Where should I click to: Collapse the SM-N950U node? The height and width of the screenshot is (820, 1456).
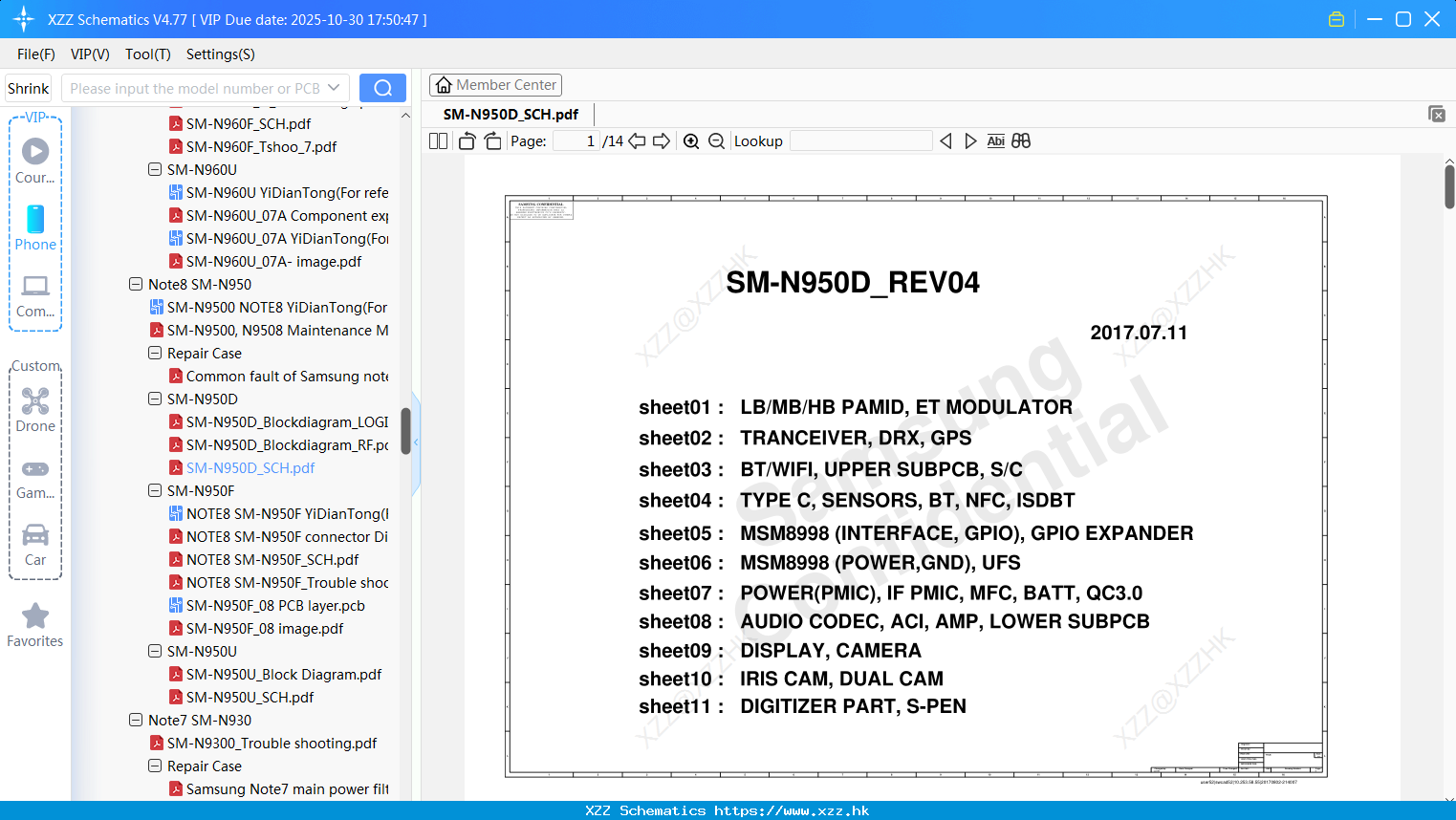tap(155, 651)
